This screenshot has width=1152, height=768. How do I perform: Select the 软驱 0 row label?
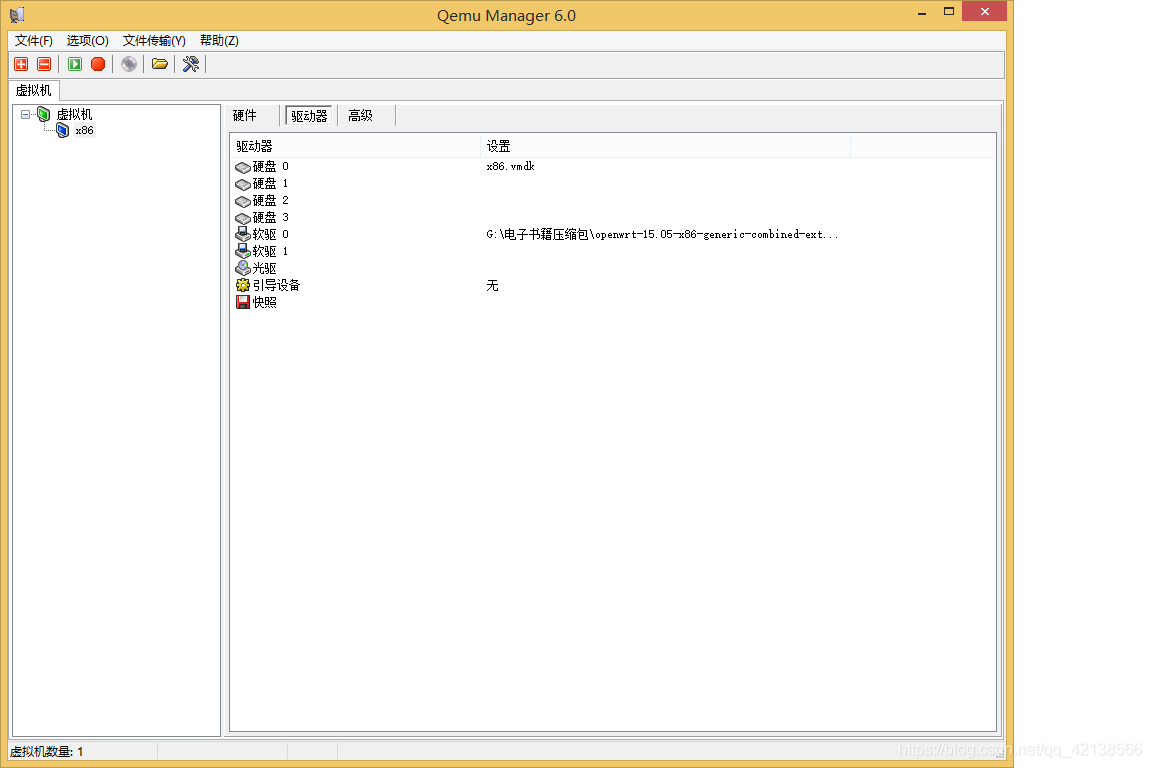coord(270,234)
